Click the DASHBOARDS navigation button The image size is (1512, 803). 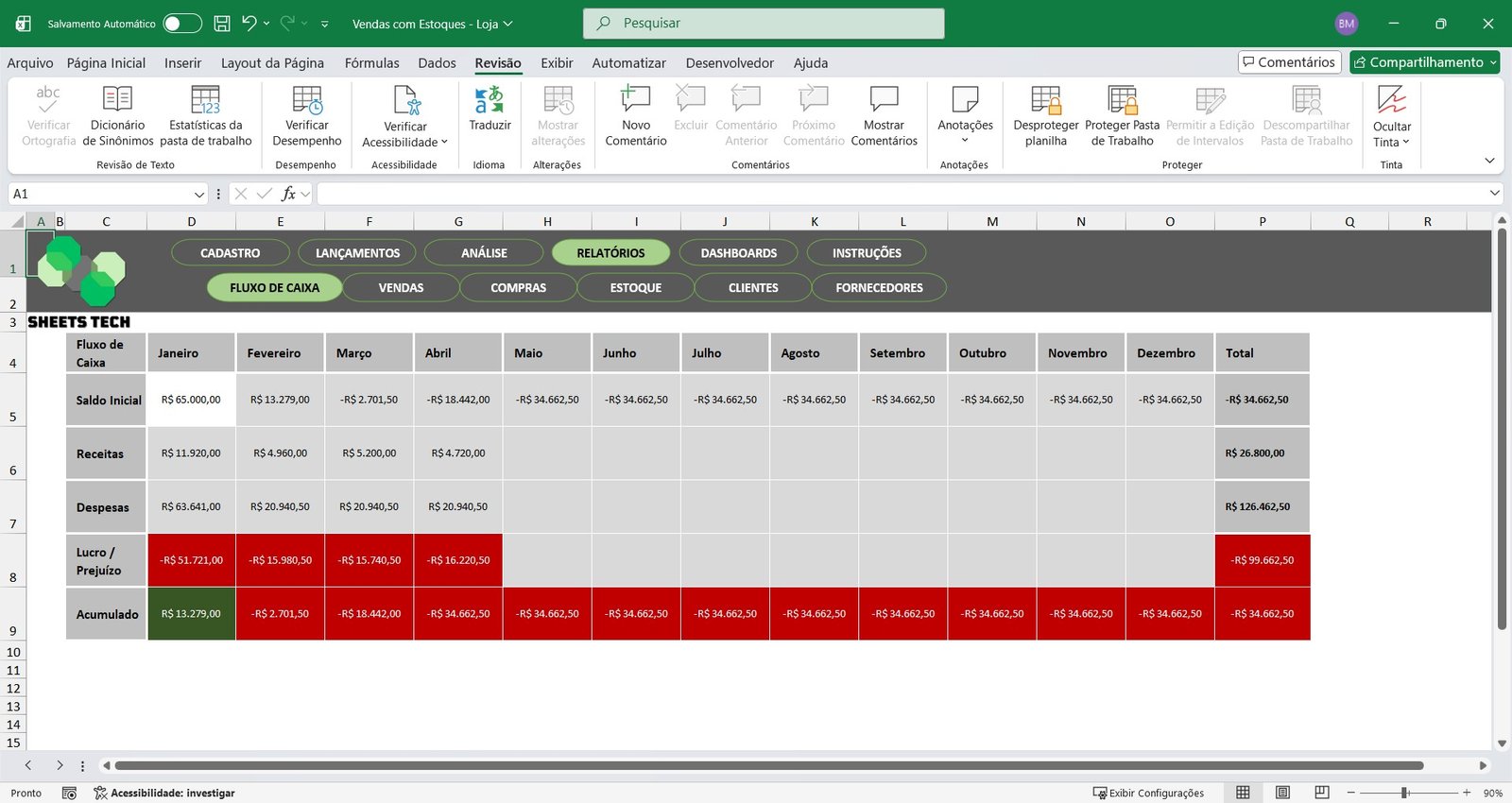click(738, 253)
